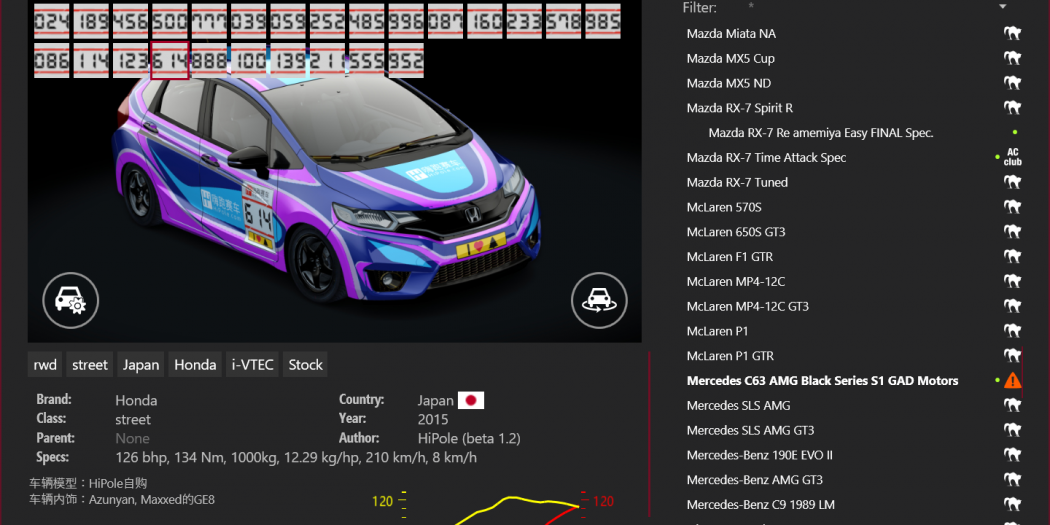
Task: Click the cat icon next to Mazda Miata NA
Action: [x=1012, y=33]
